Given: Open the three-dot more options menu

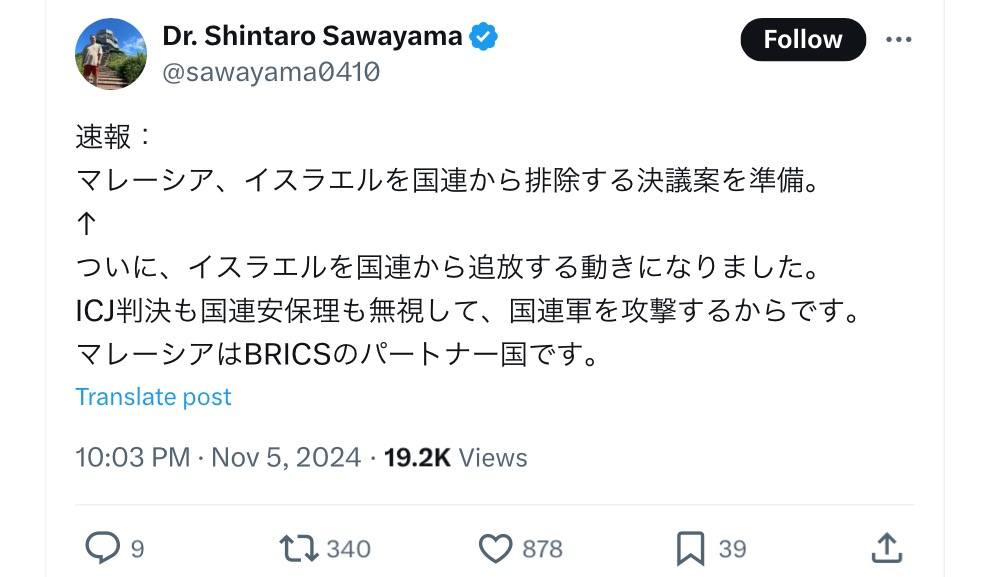Looking at the screenshot, I should [898, 39].
